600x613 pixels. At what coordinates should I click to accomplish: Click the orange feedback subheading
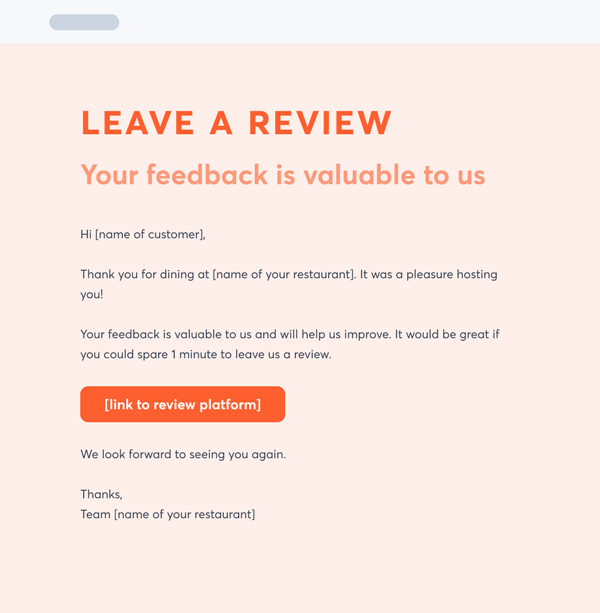282,175
